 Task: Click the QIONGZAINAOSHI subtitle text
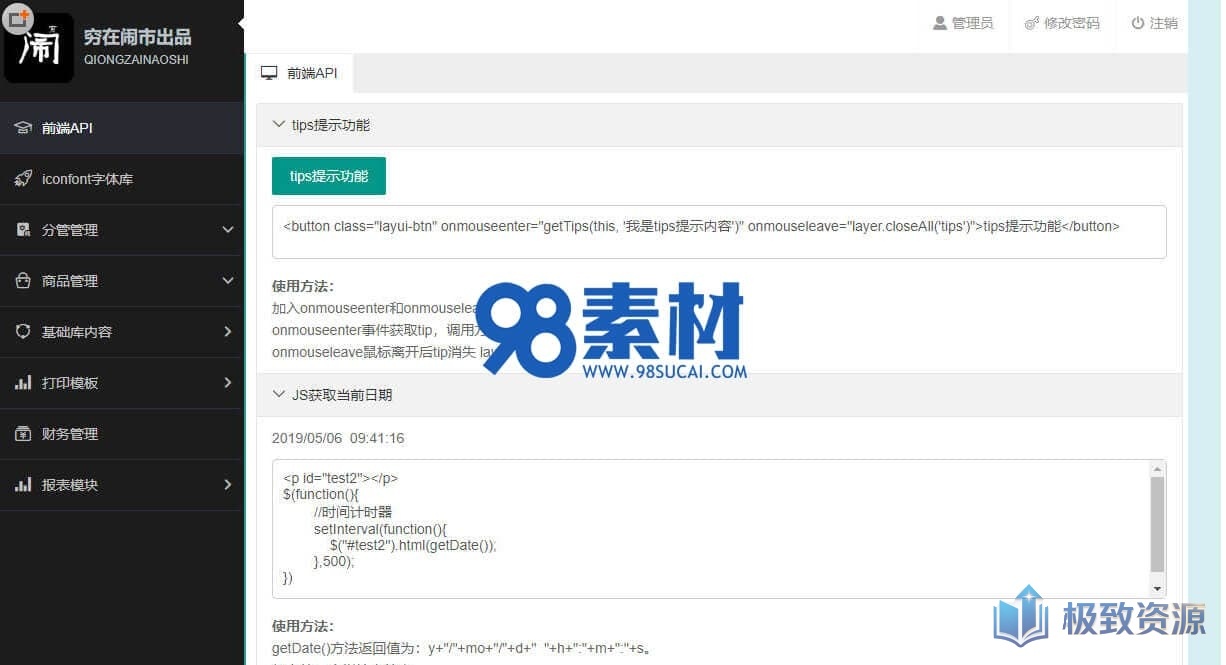[x=136, y=59]
